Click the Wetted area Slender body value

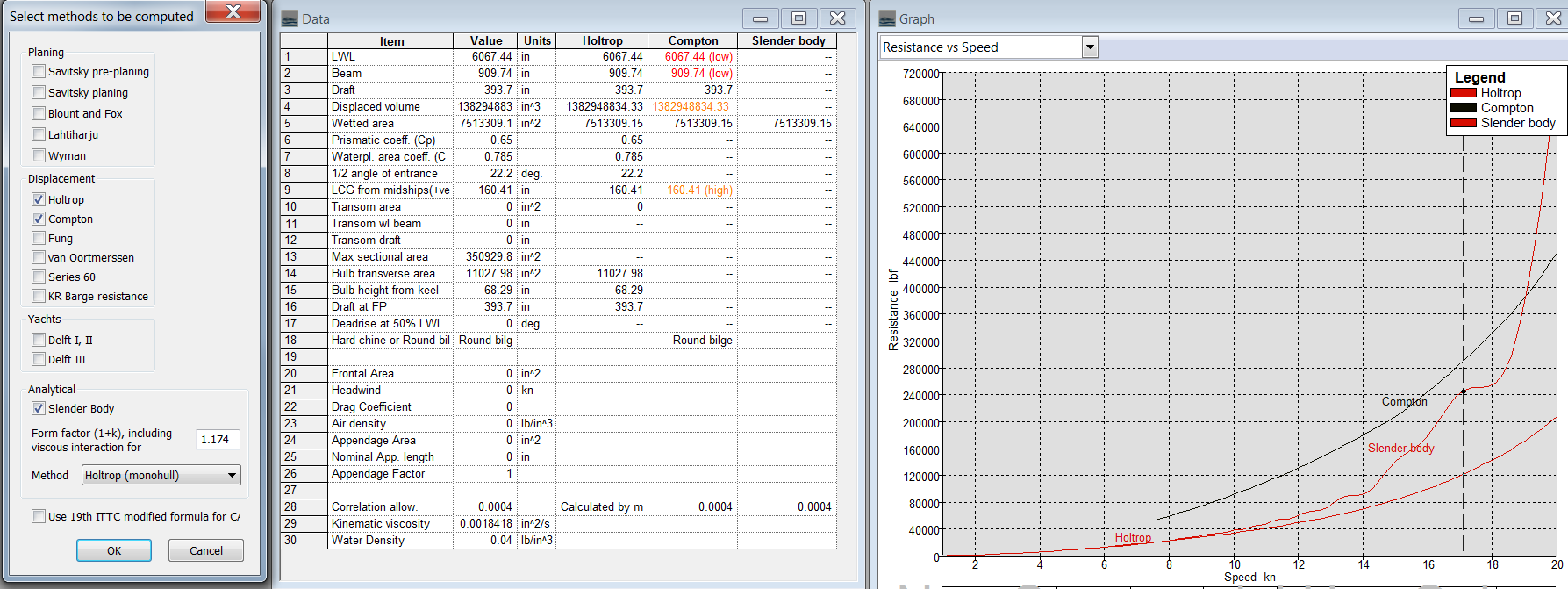[x=787, y=124]
